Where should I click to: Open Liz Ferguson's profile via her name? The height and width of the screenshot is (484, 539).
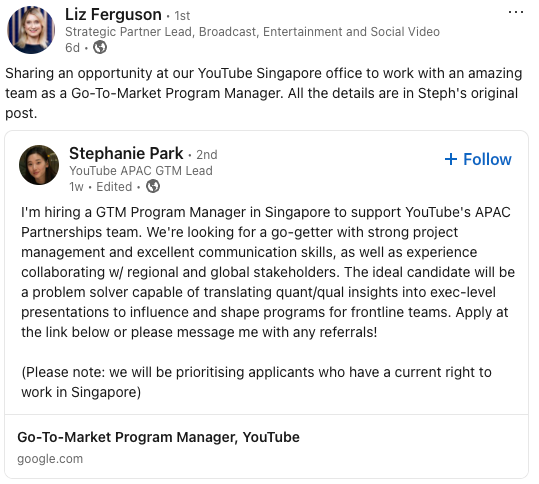tap(113, 15)
